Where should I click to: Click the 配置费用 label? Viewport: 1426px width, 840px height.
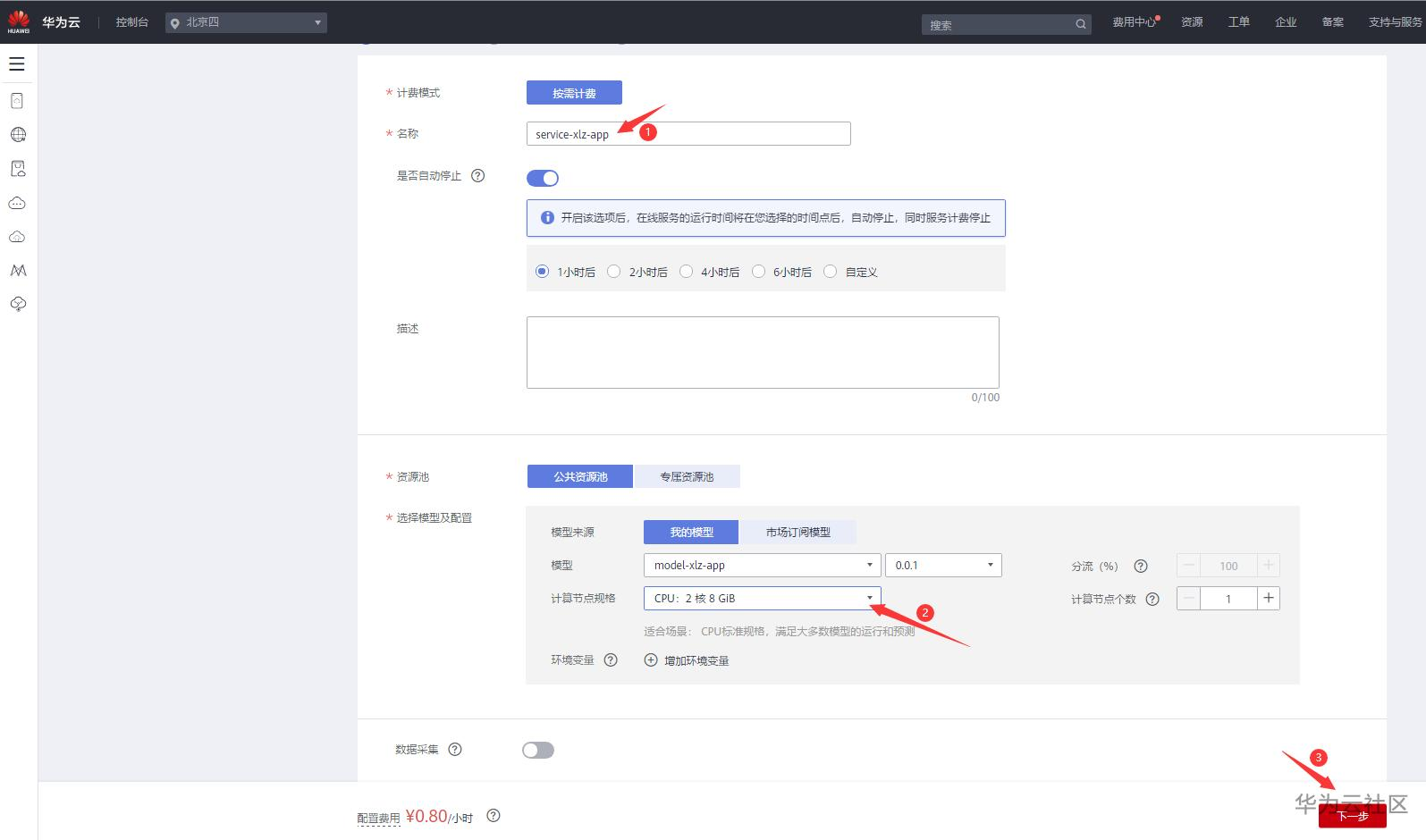click(379, 818)
